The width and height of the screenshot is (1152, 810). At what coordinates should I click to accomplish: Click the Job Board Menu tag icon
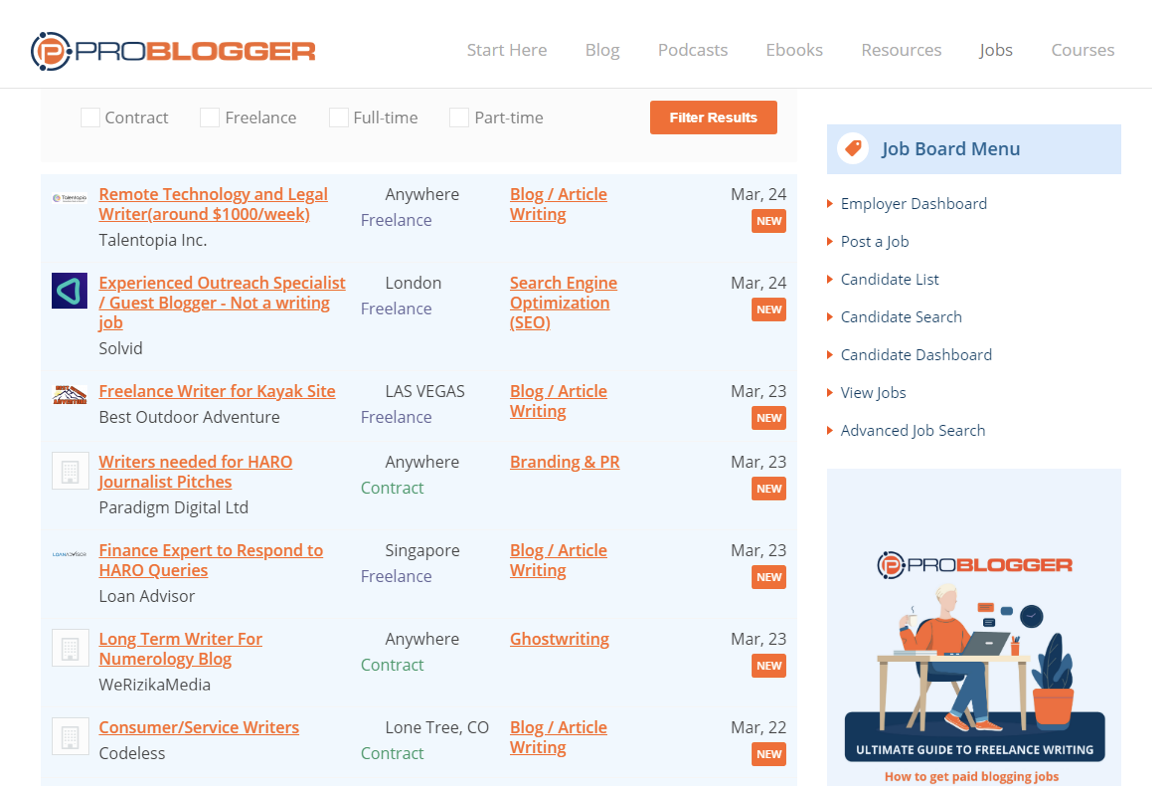pyautogui.click(x=852, y=149)
